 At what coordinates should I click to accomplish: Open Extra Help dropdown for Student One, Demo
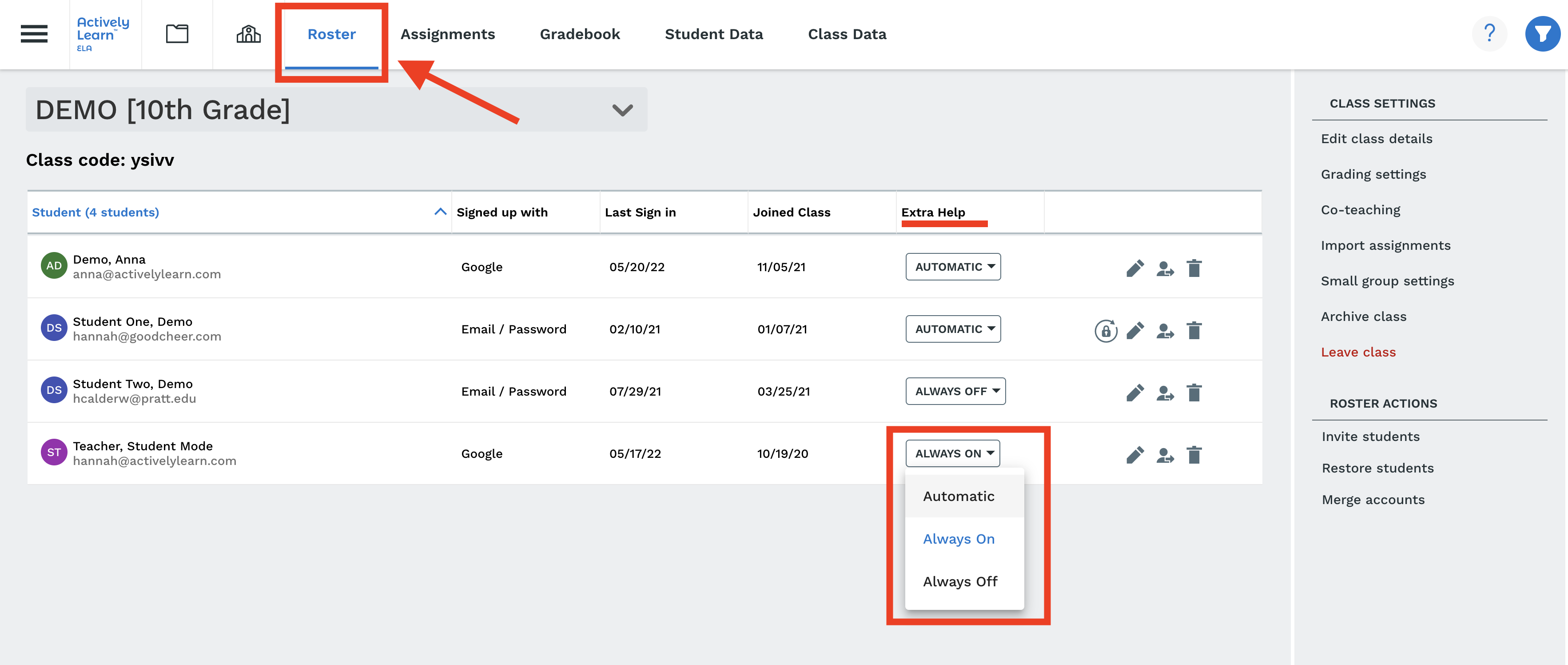coord(953,329)
